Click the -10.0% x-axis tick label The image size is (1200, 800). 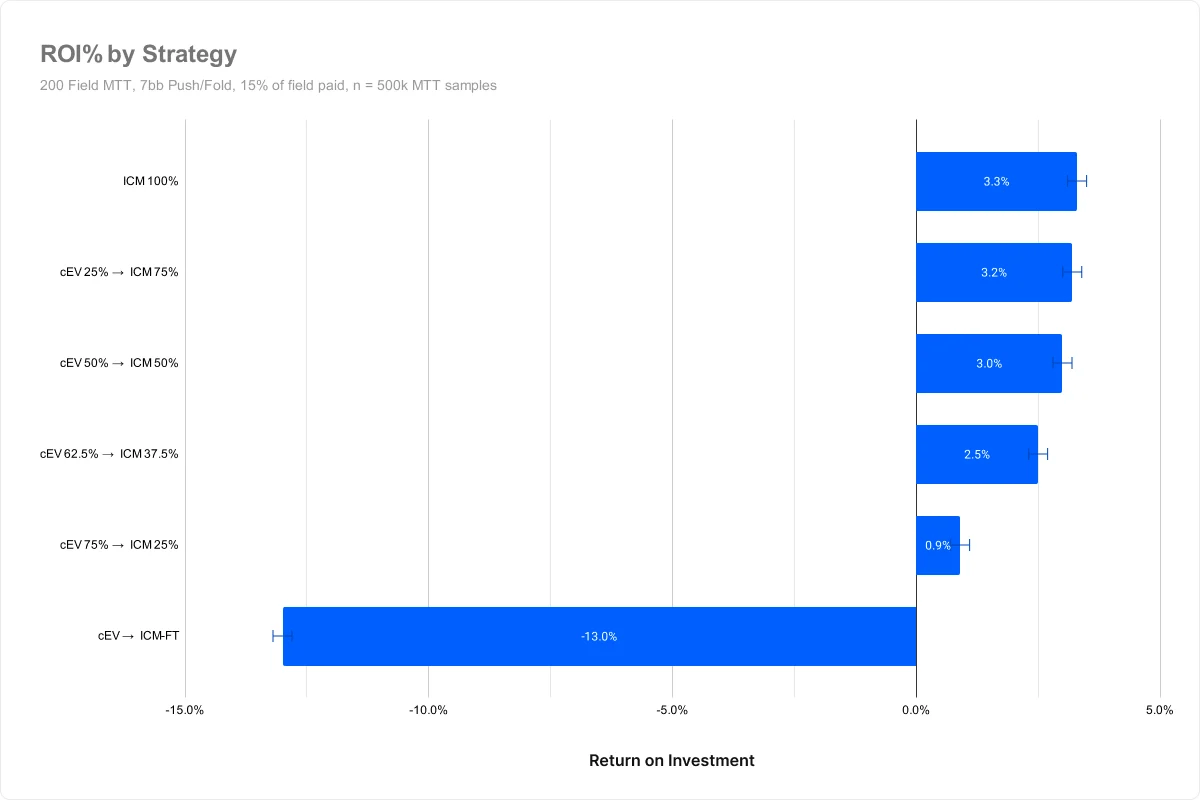pos(428,710)
